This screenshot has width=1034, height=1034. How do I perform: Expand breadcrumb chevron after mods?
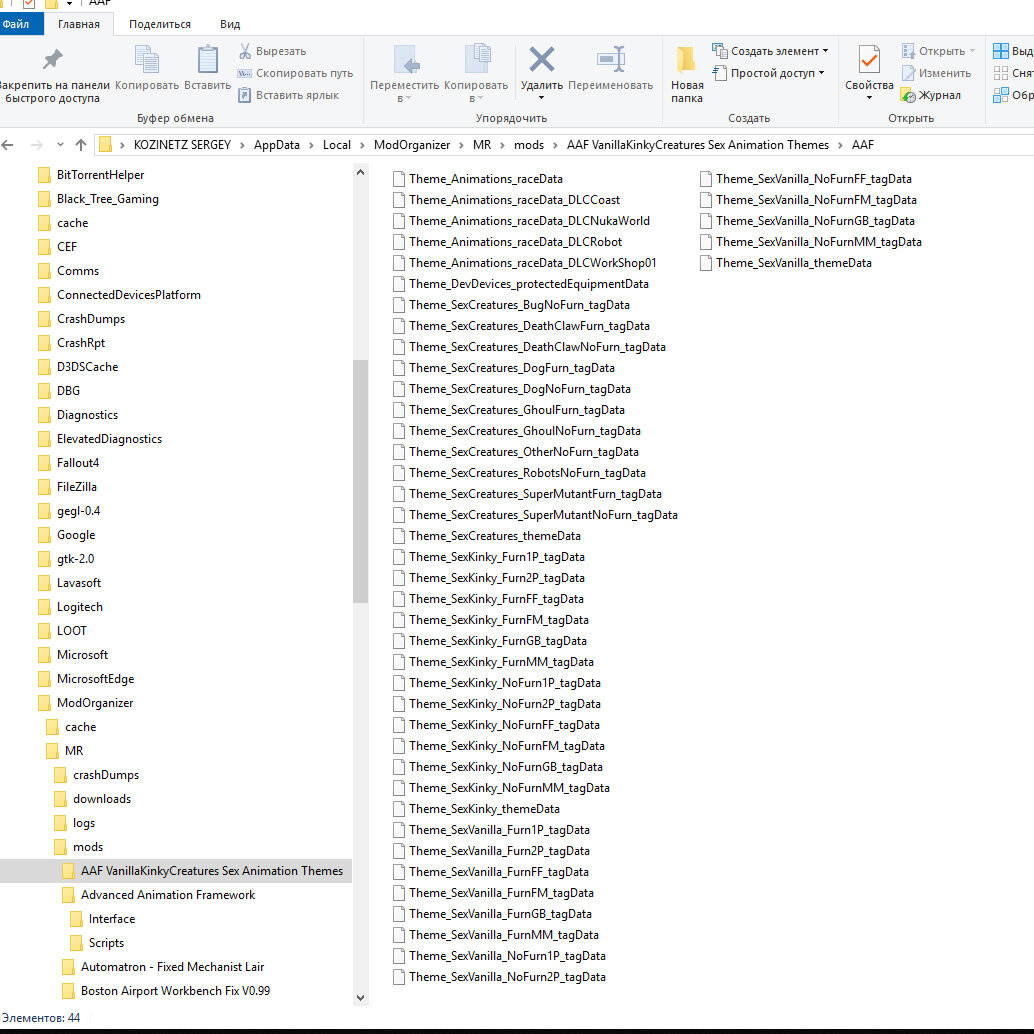[555, 145]
